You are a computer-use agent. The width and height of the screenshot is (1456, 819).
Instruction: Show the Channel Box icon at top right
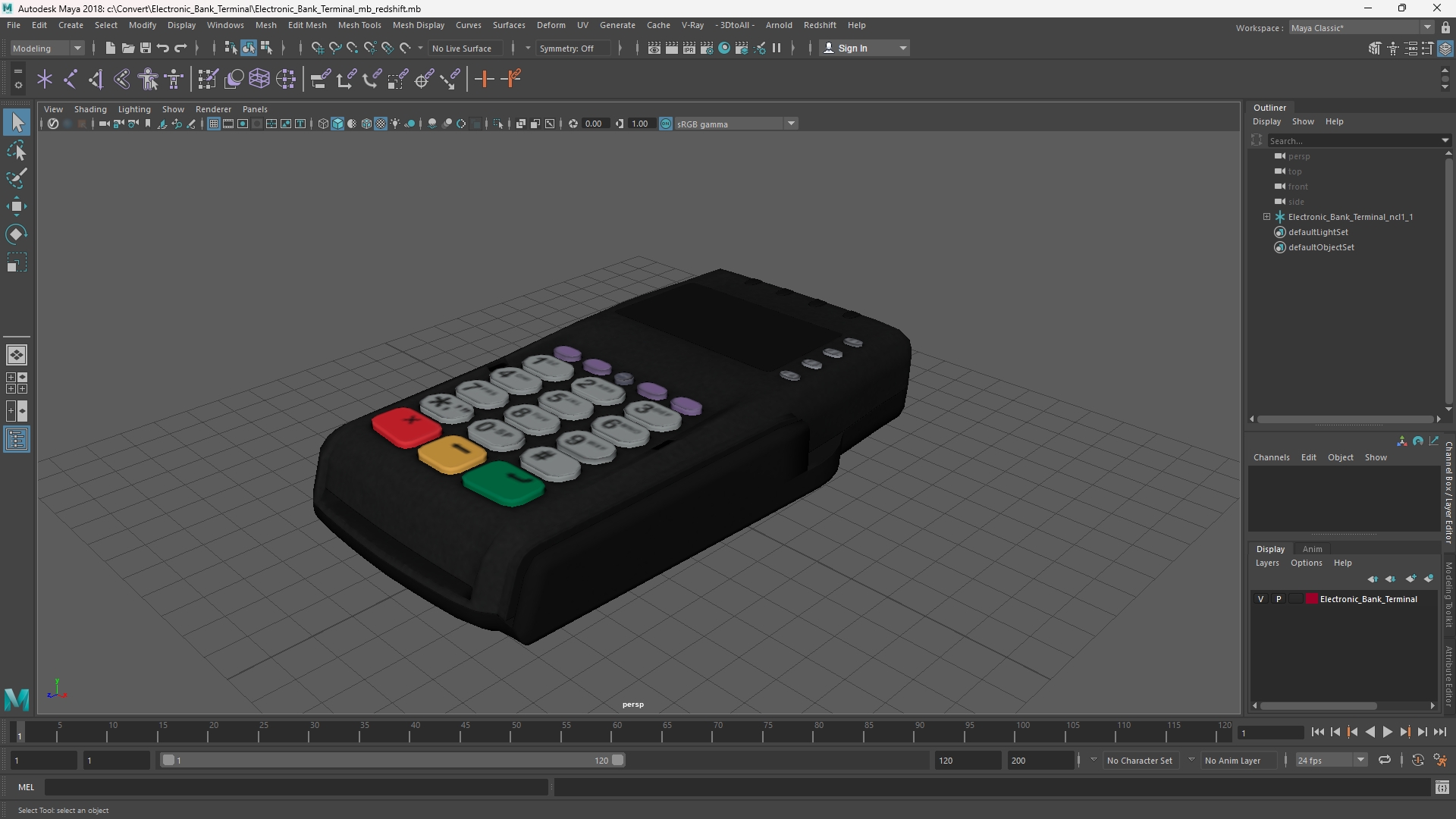pos(1445,49)
